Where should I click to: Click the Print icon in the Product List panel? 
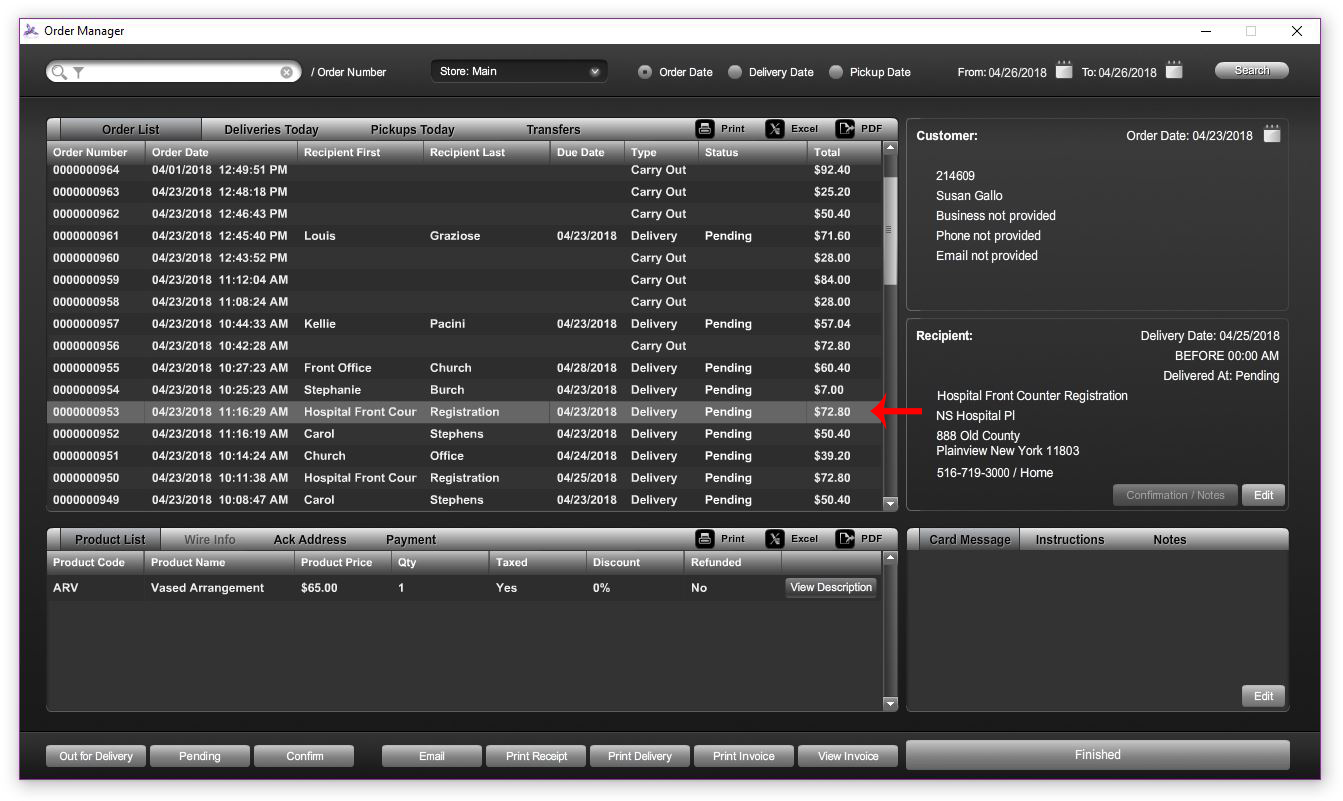(706, 539)
